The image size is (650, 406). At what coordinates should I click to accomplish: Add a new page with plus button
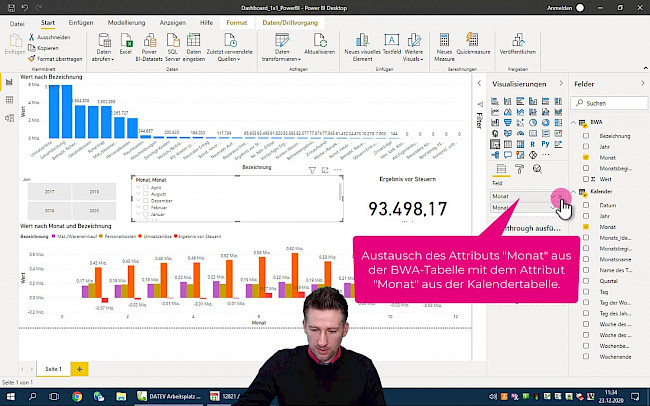click(79, 369)
